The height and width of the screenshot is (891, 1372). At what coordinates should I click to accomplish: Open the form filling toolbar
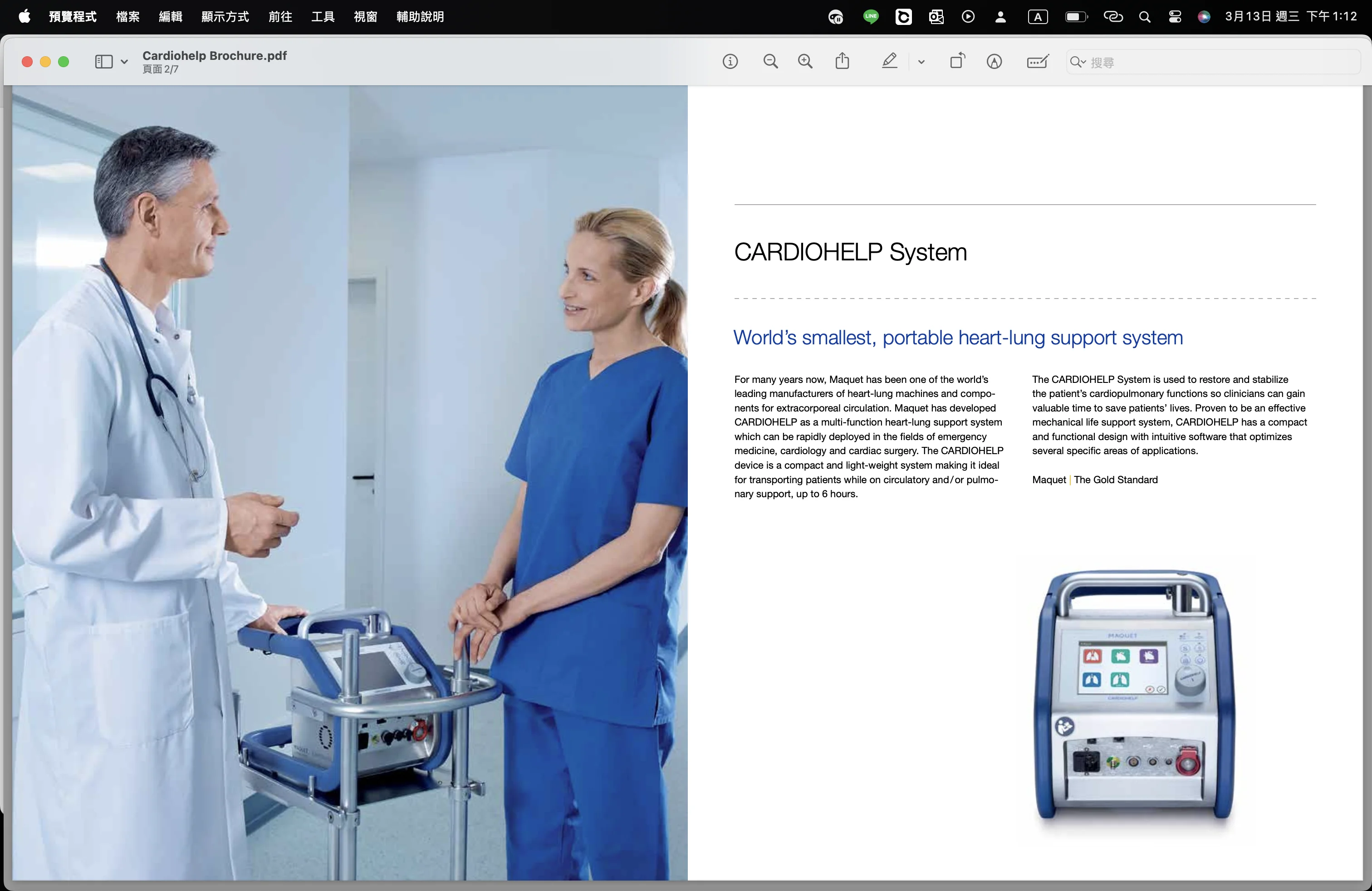1038,62
